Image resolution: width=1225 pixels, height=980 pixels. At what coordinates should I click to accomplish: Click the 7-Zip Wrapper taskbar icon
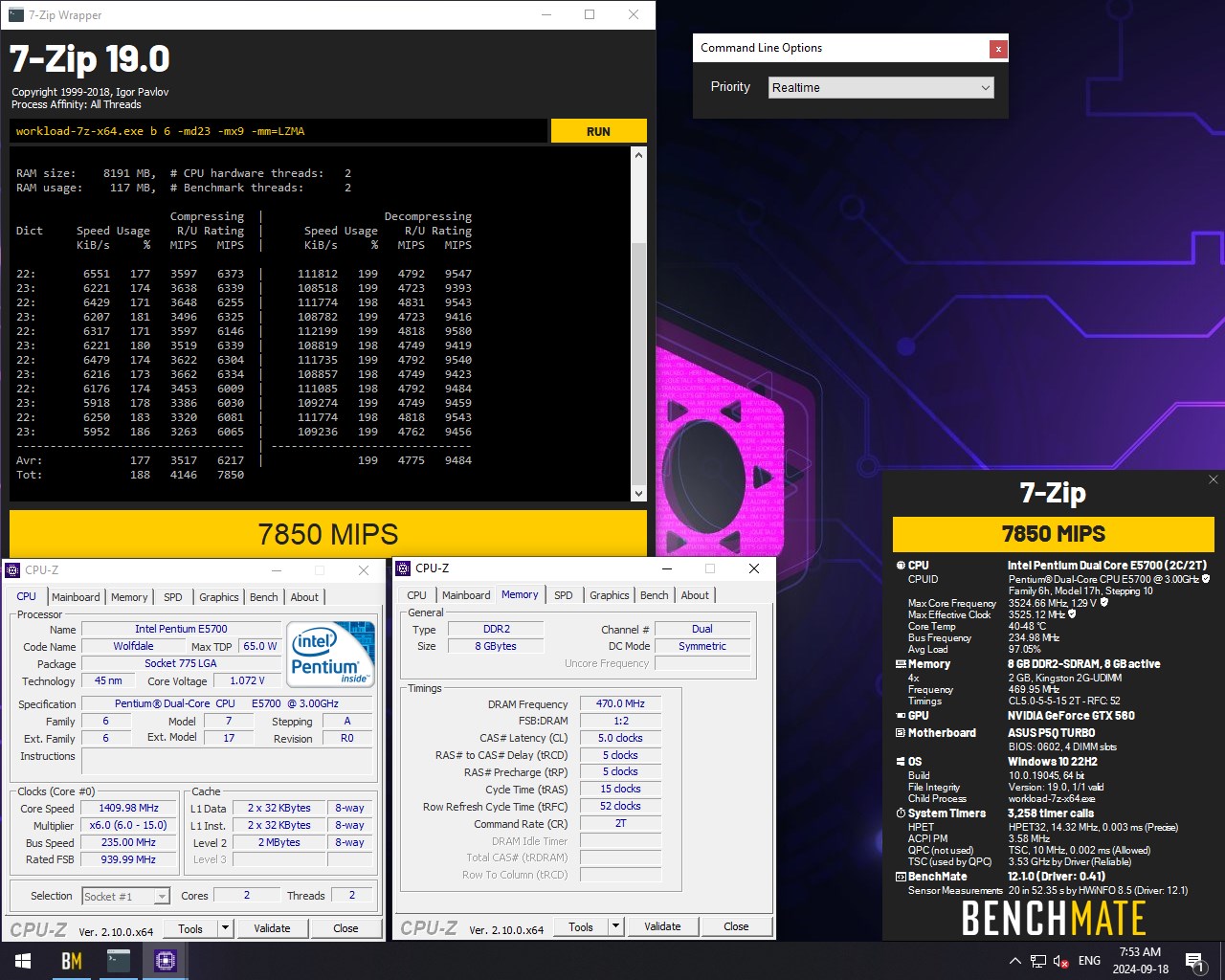[119, 961]
